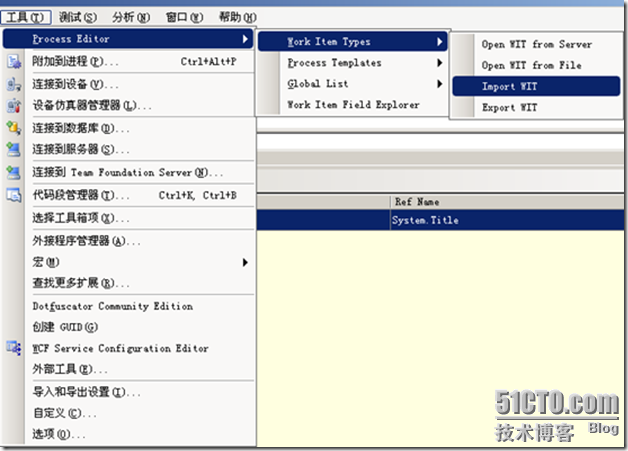Image resolution: width=628 pixels, height=451 pixels.
Task: Click the Attach to Process icon
Action: click(14, 62)
